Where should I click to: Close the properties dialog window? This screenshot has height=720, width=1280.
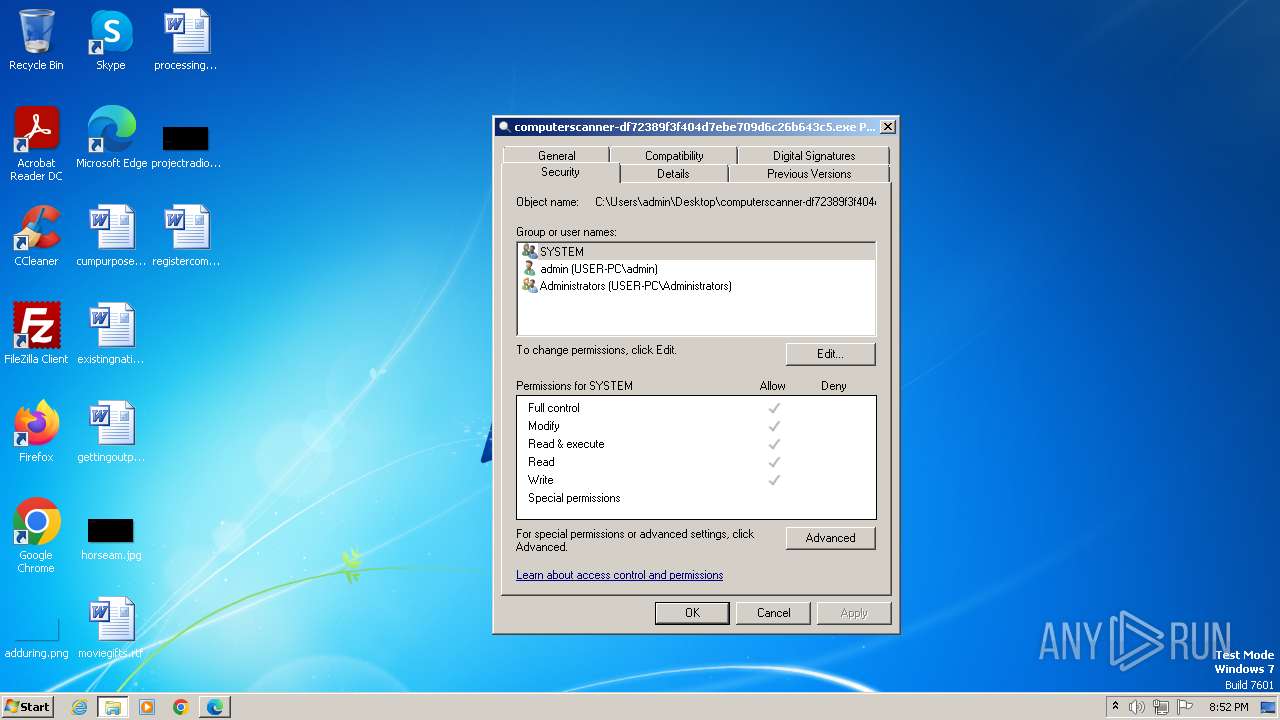click(887, 127)
